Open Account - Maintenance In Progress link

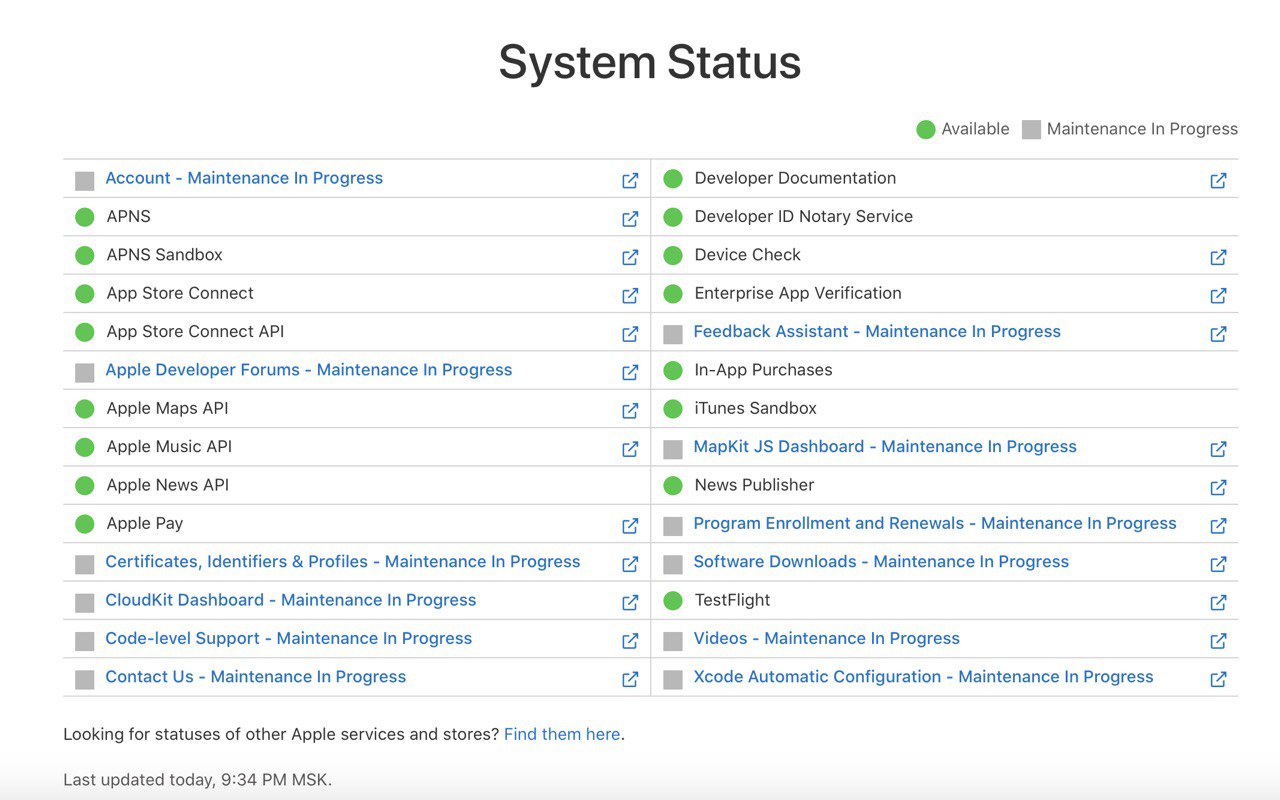[244, 178]
